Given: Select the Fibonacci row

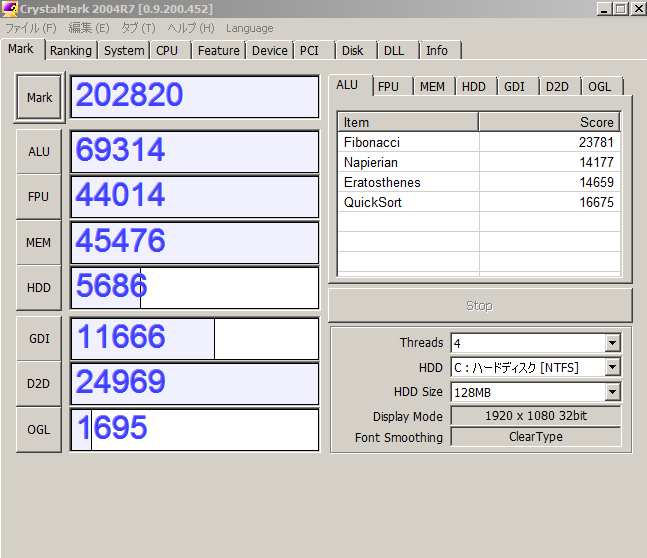Looking at the screenshot, I should click(479, 142).
